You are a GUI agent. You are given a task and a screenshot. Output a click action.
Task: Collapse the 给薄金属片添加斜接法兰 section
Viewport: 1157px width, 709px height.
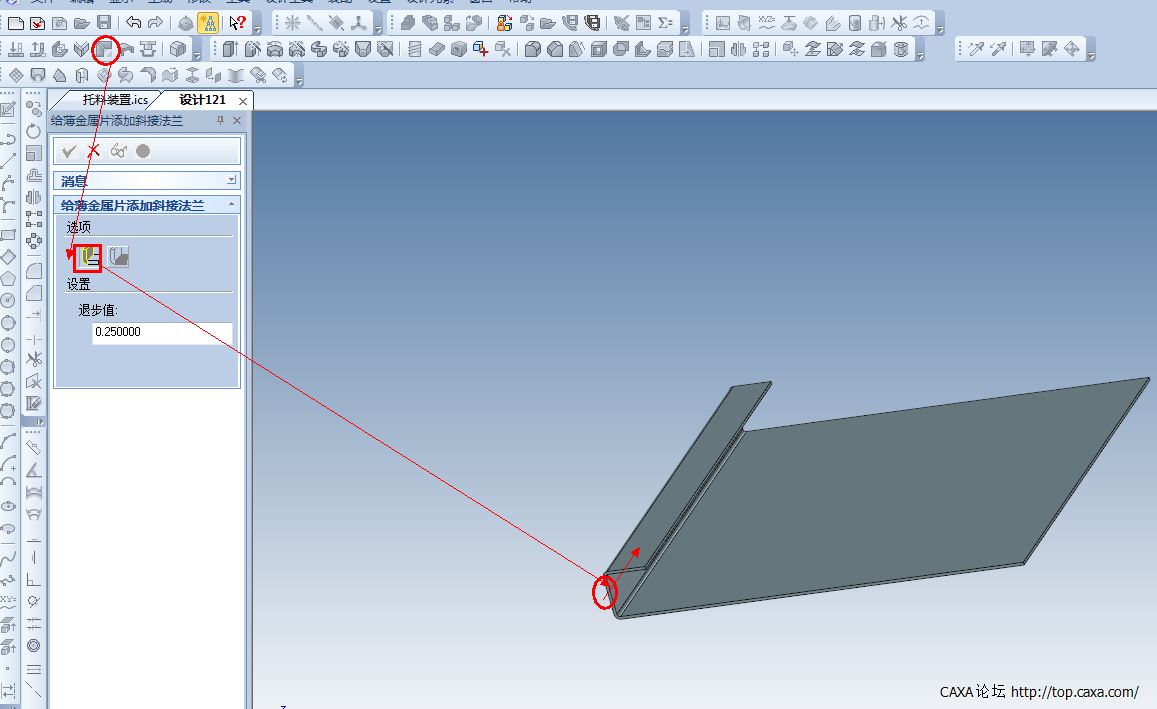point(232,204)
